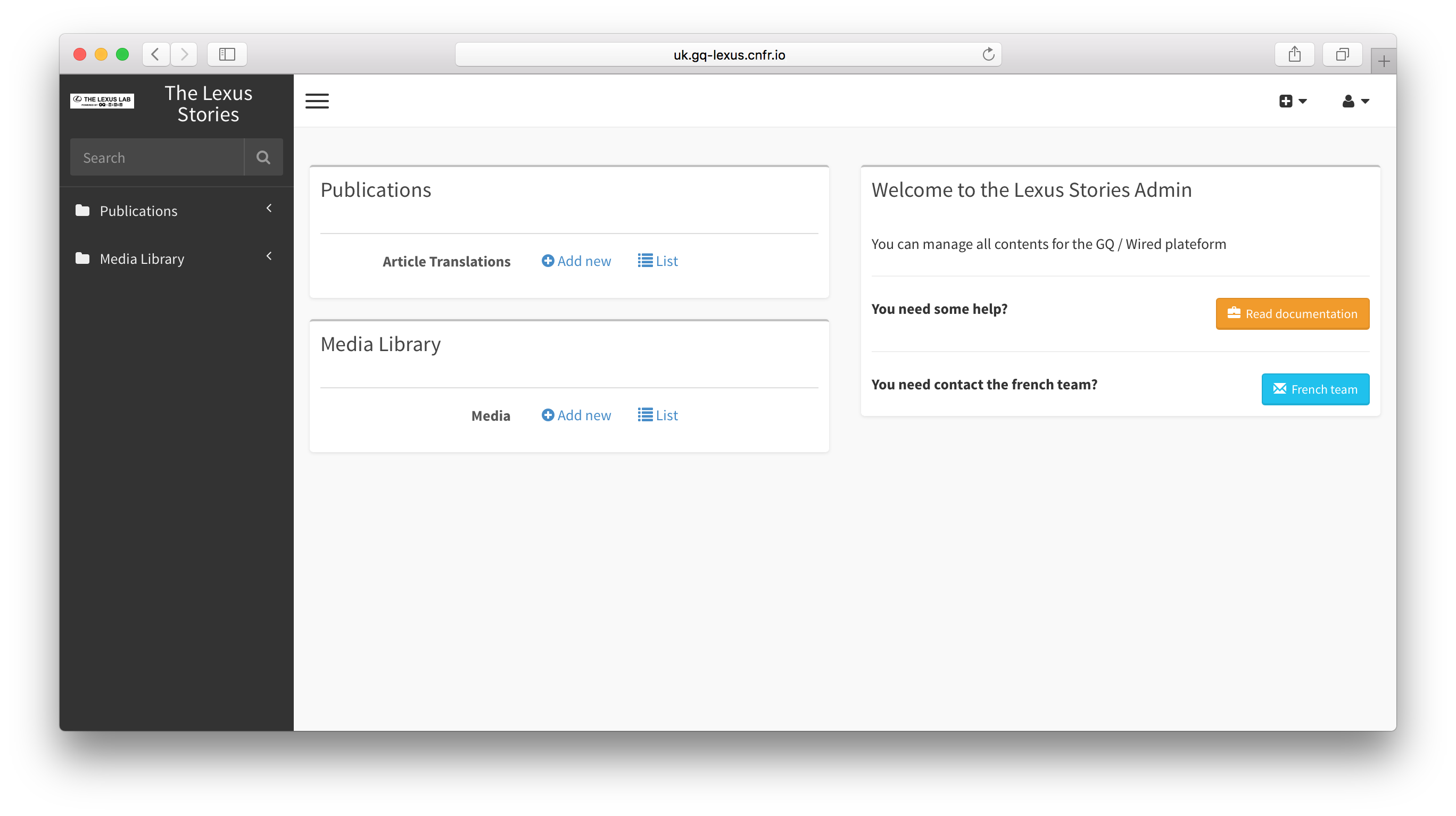Click the hamburger menu icon

(x=317, y=101)
